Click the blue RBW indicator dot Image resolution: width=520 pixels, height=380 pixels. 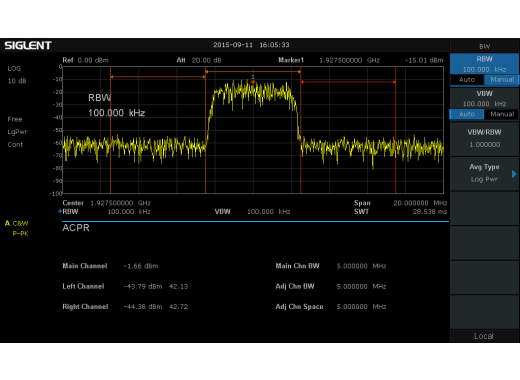click(60, 211)
